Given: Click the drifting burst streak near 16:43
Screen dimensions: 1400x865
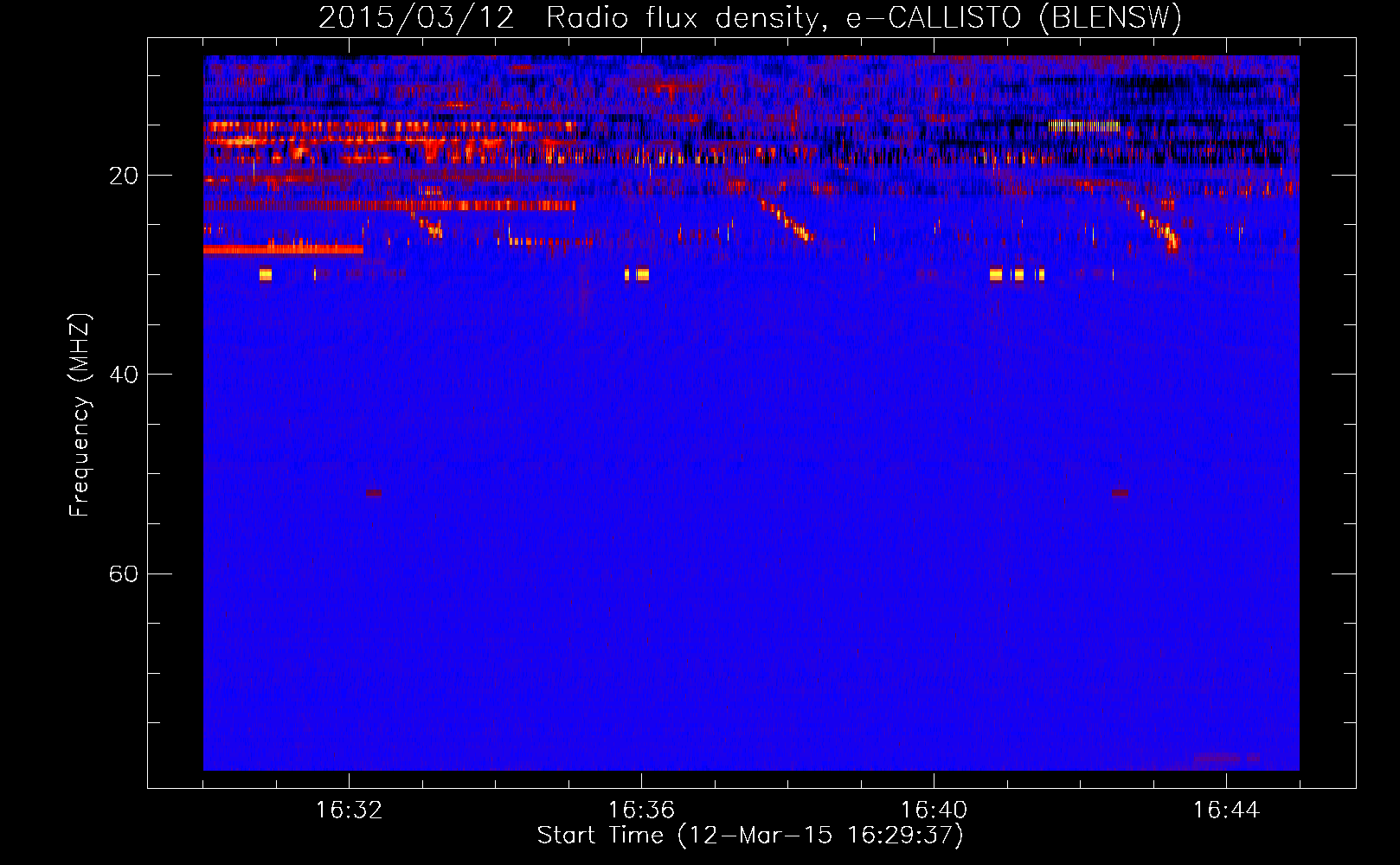Looking at the screenshot, I should coord(1153,226).
